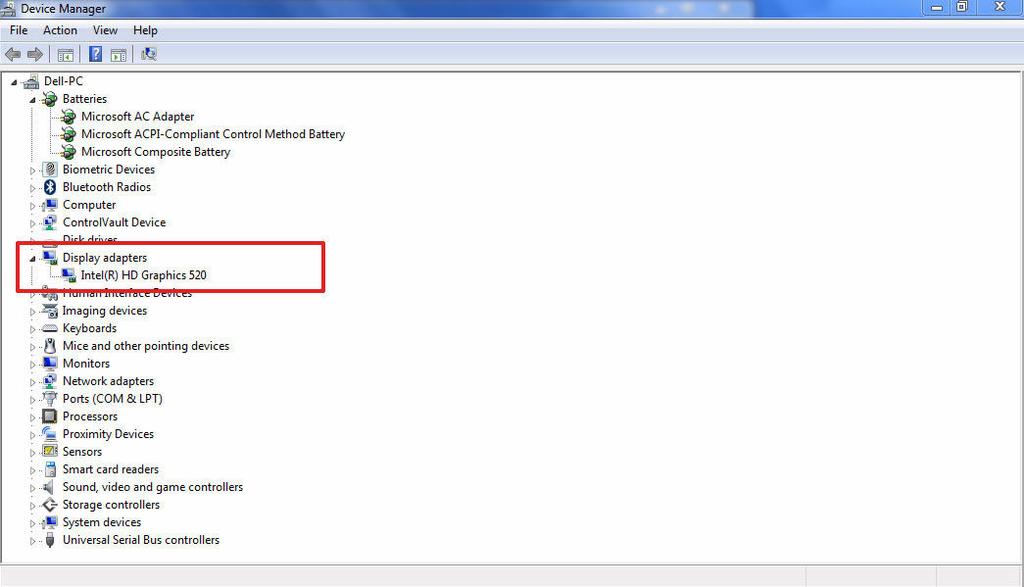The image size is (1024, 587).
Task: Click the Sensors icon
Action: pos(50,451)
